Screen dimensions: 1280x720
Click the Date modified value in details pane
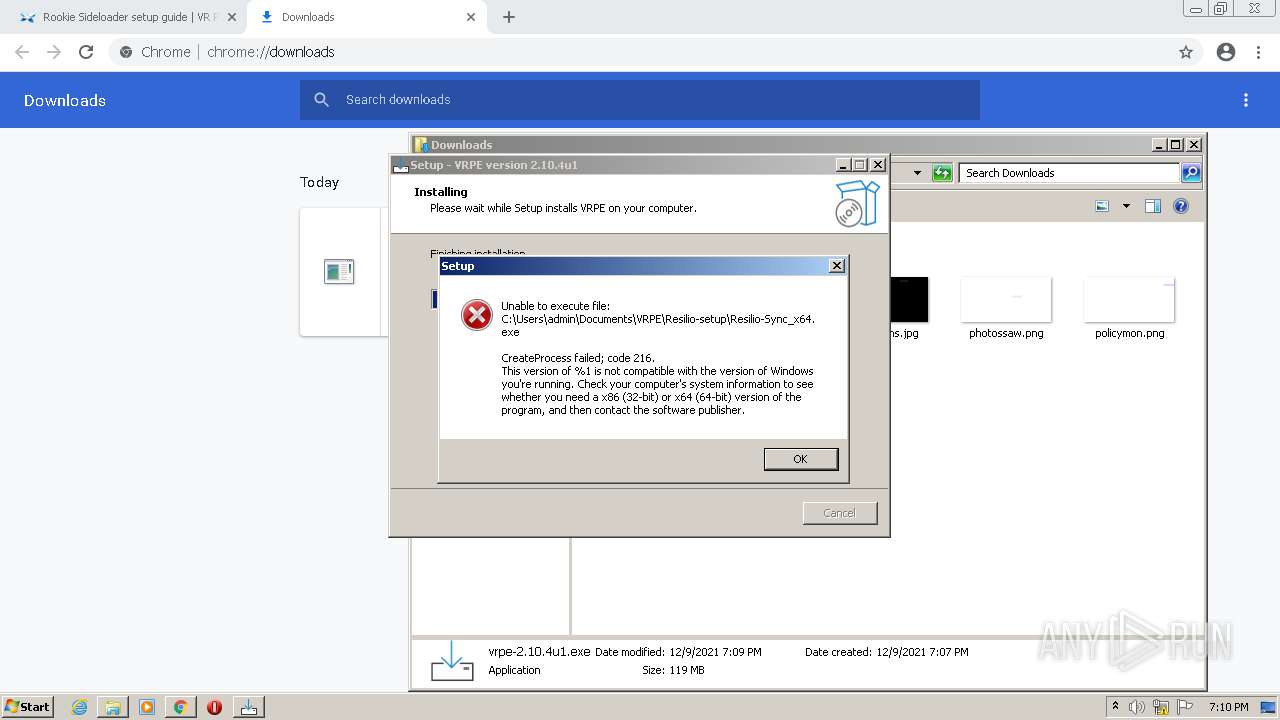click(x=715, y=652)
